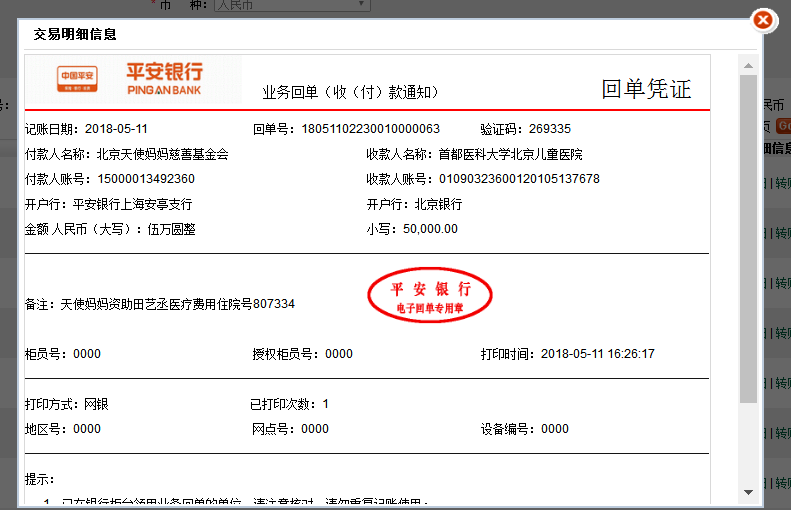Image resolution: width=791 pixels, height=510 pixels.
Task: Click payee bank 北京银行
Action: pyautogui.click(x=438, y=204)
